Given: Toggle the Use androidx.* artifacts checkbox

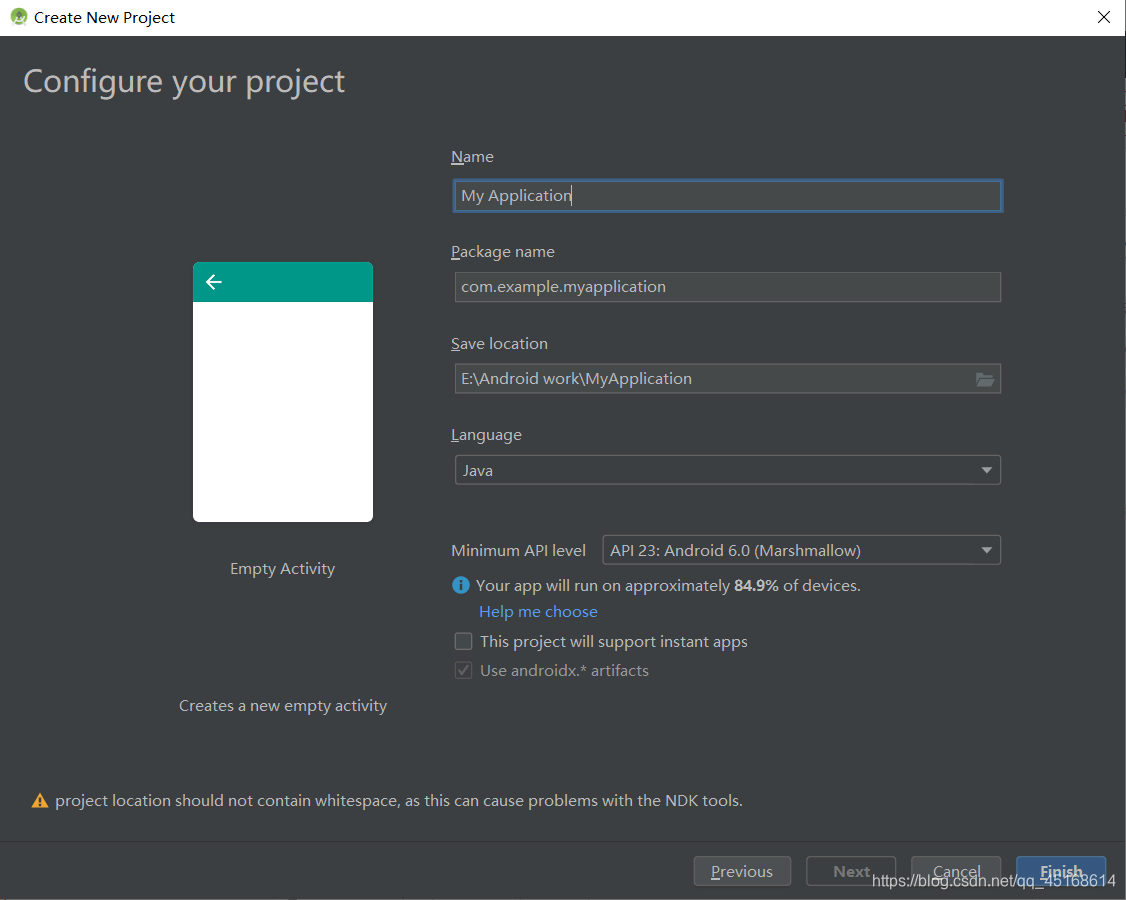Looking at the screenshot, I should tap(463, 670).
